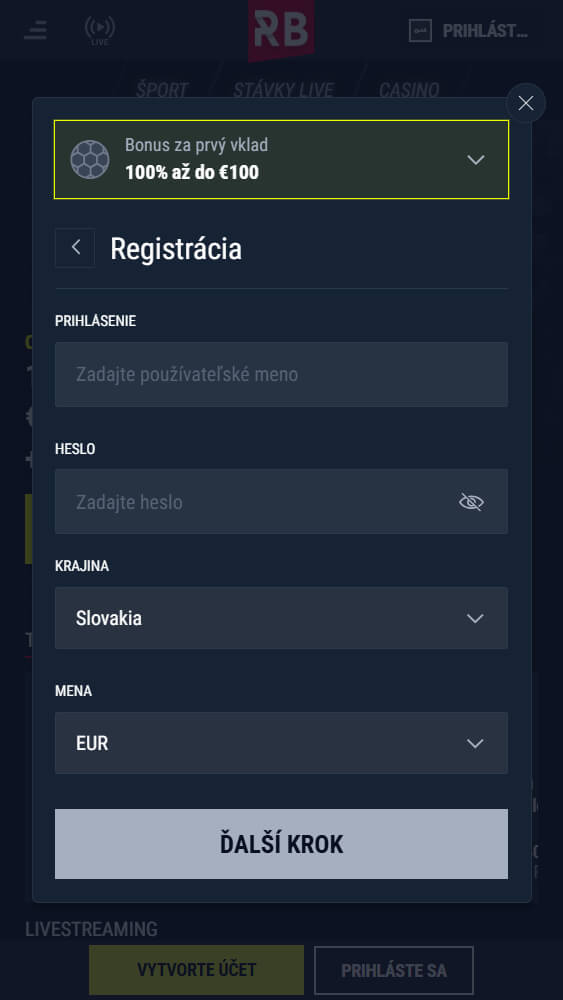Click the football bonus icon
Image resolution: width=563 pixels, height=1000 pixels.
click(91, 159)
